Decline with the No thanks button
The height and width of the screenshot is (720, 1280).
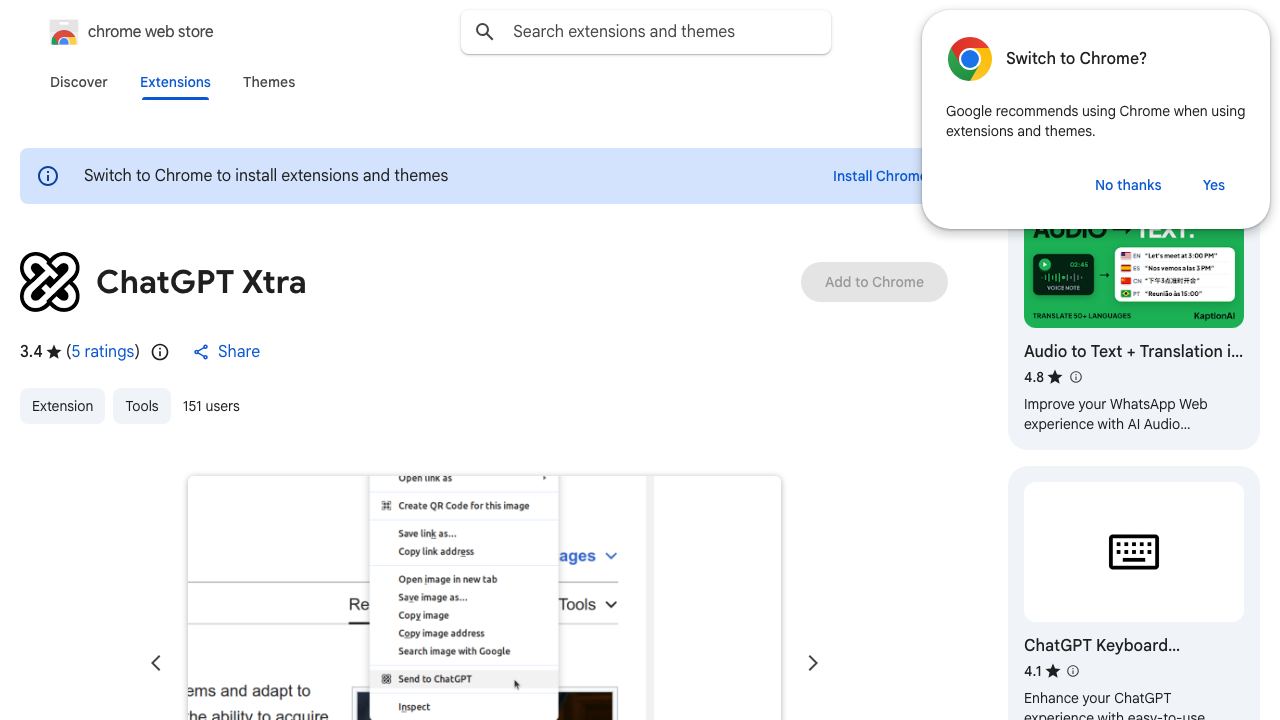(x=1128, y=185)
